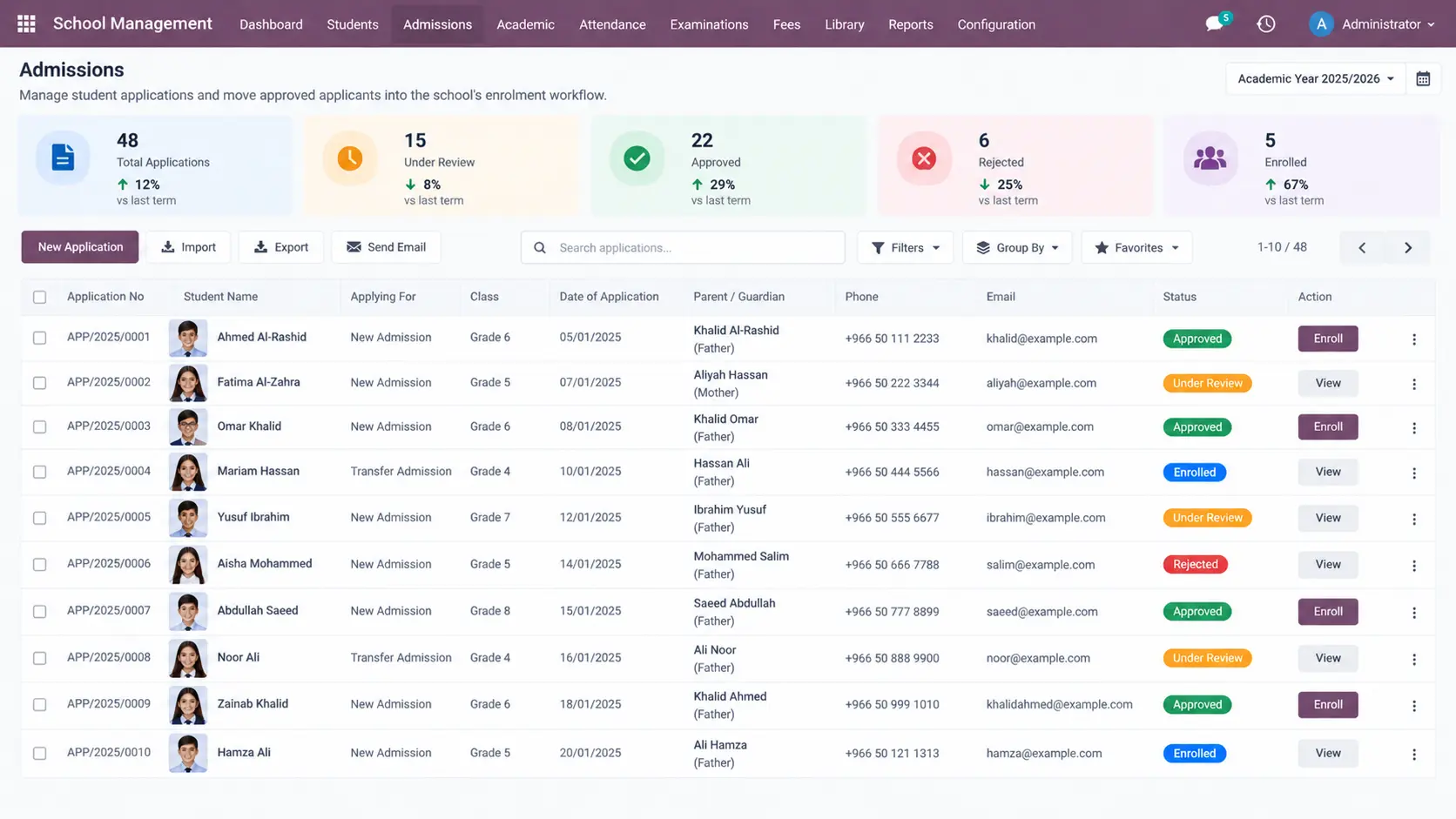Focus the Search applications field
This screenshot has height=819, width=1456.
tap(683, 248)
